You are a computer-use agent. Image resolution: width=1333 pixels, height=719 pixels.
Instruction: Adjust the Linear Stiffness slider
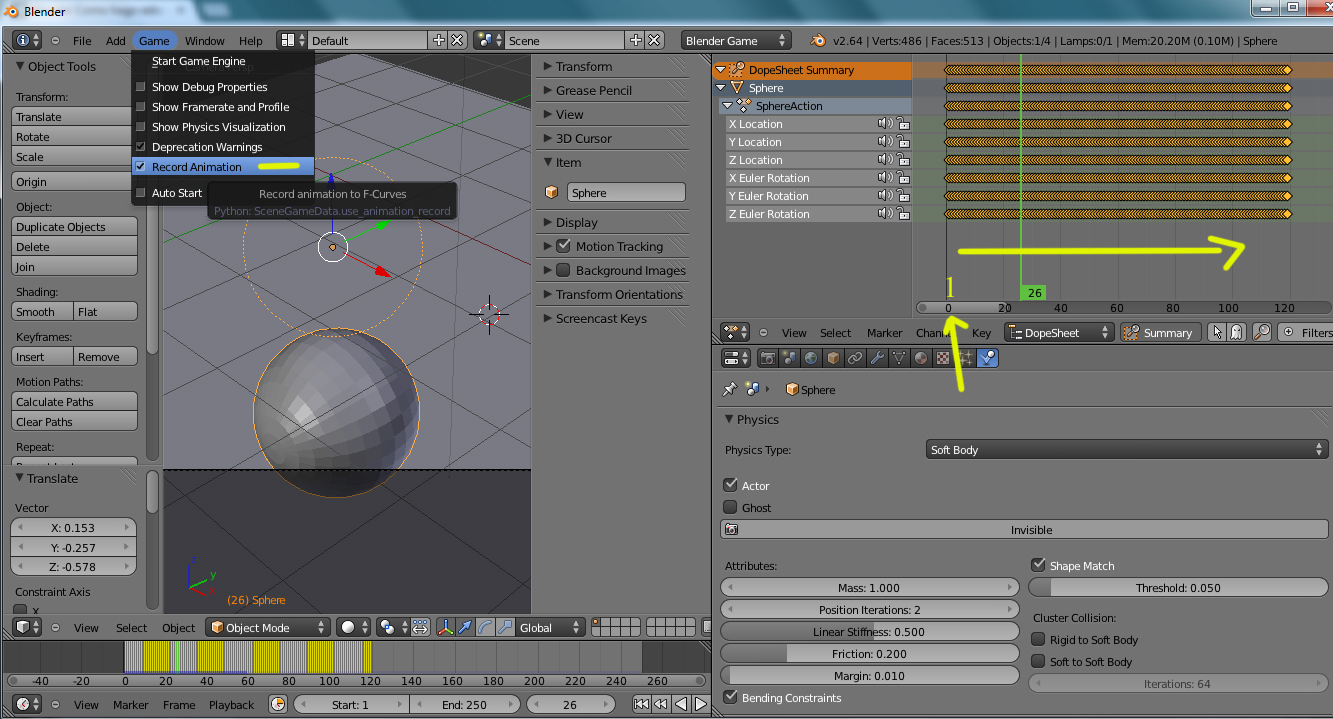868,632
